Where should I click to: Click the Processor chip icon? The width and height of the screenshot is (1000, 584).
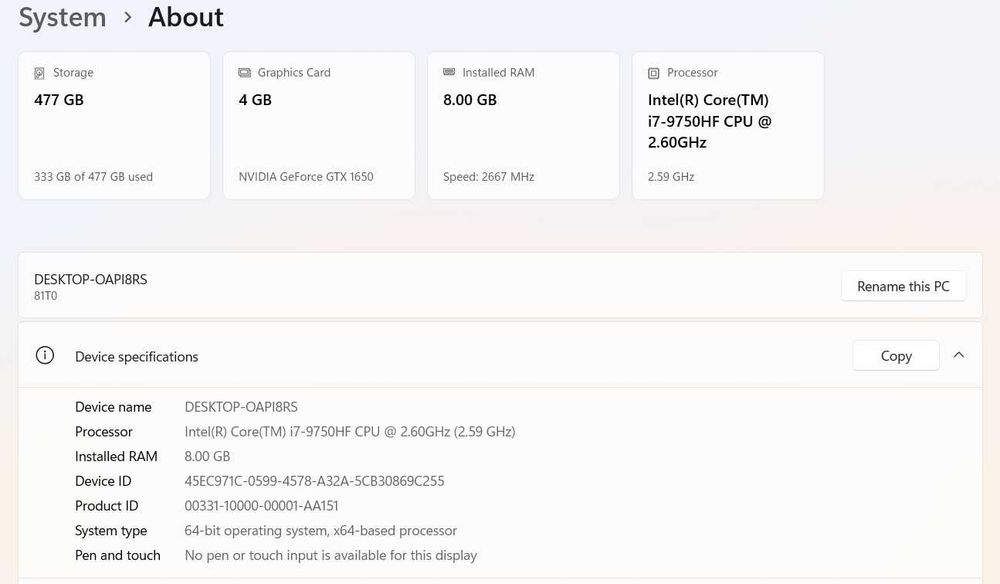click(653, 73)
